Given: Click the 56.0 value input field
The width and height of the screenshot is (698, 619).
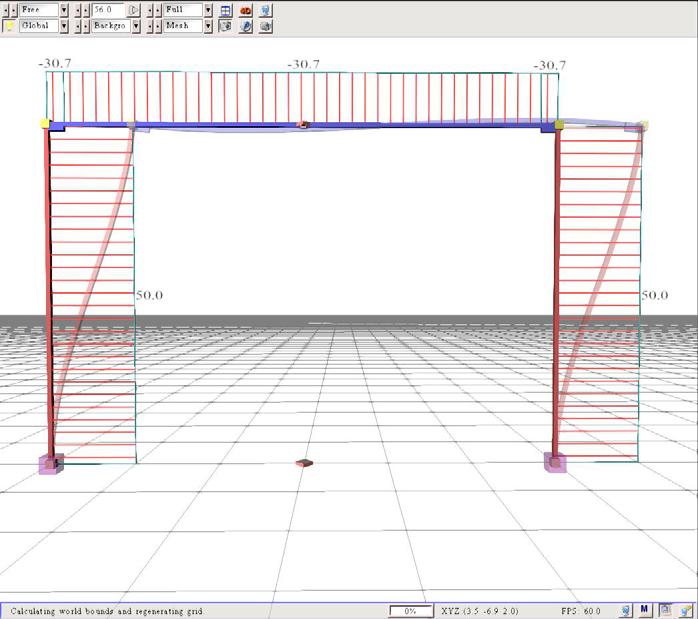Looking at the screenshot, I should 110,10.
